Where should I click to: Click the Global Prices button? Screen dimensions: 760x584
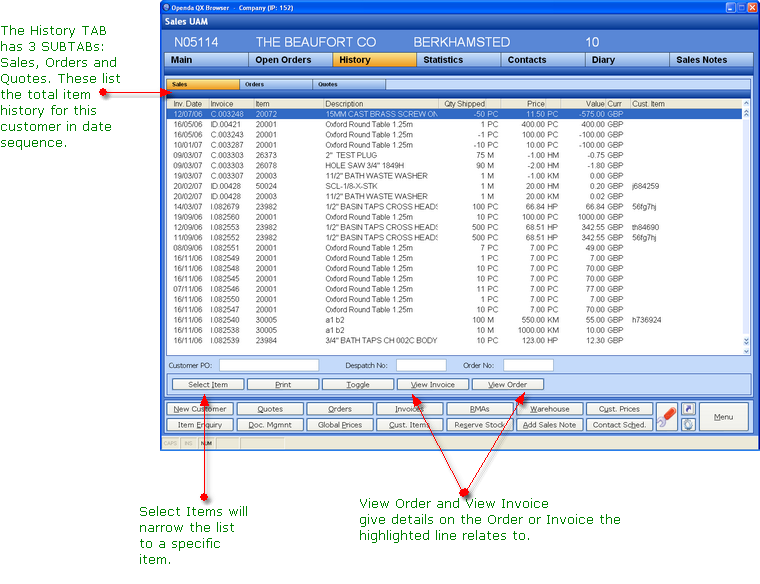click(340, 425)
